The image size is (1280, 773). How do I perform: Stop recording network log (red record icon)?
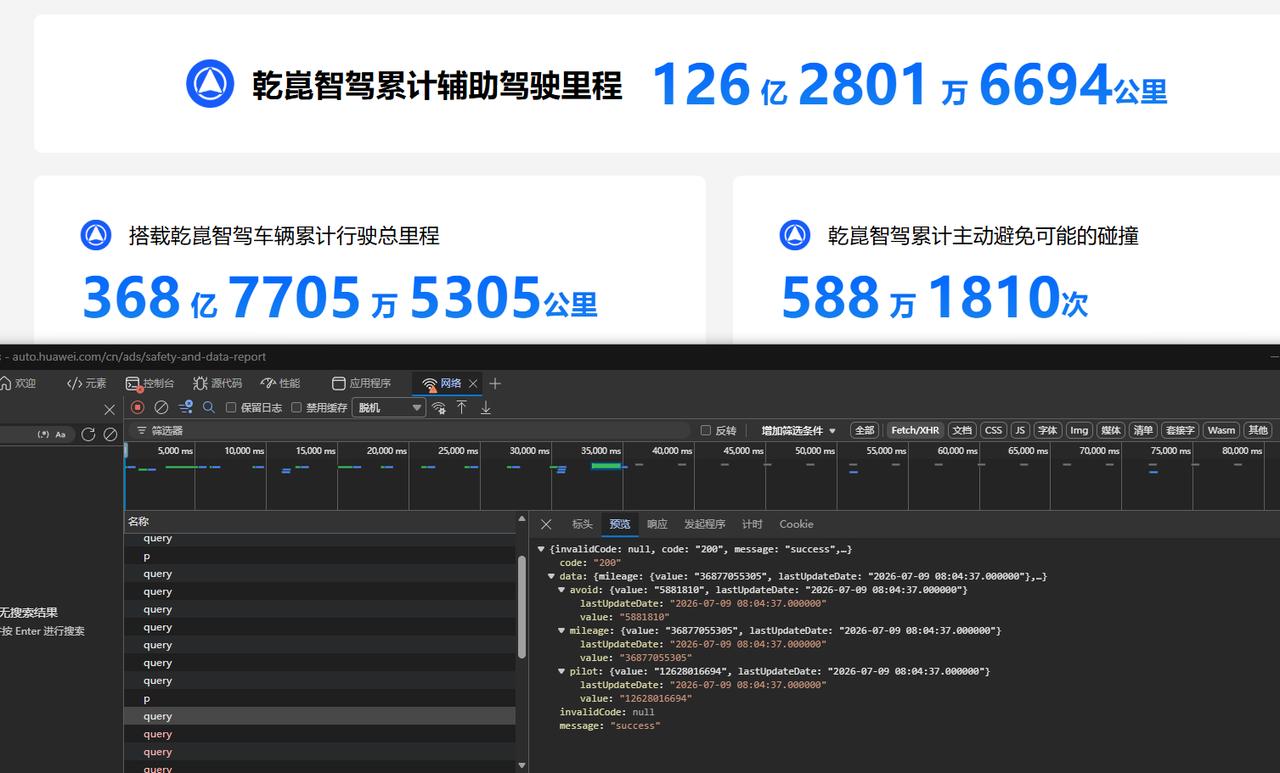tap(138, 407)
